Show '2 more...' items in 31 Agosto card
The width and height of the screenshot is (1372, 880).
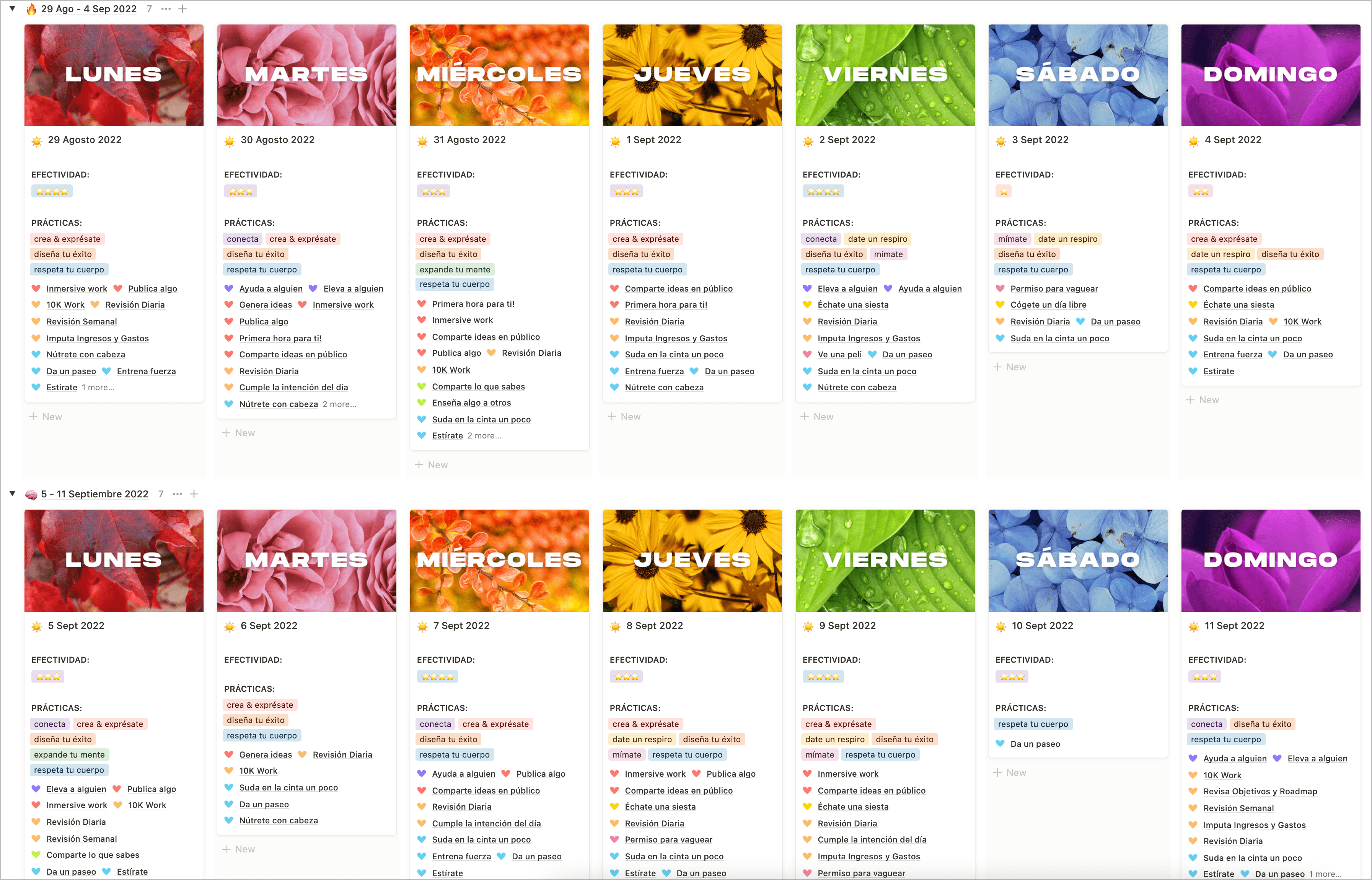point(484,435)
